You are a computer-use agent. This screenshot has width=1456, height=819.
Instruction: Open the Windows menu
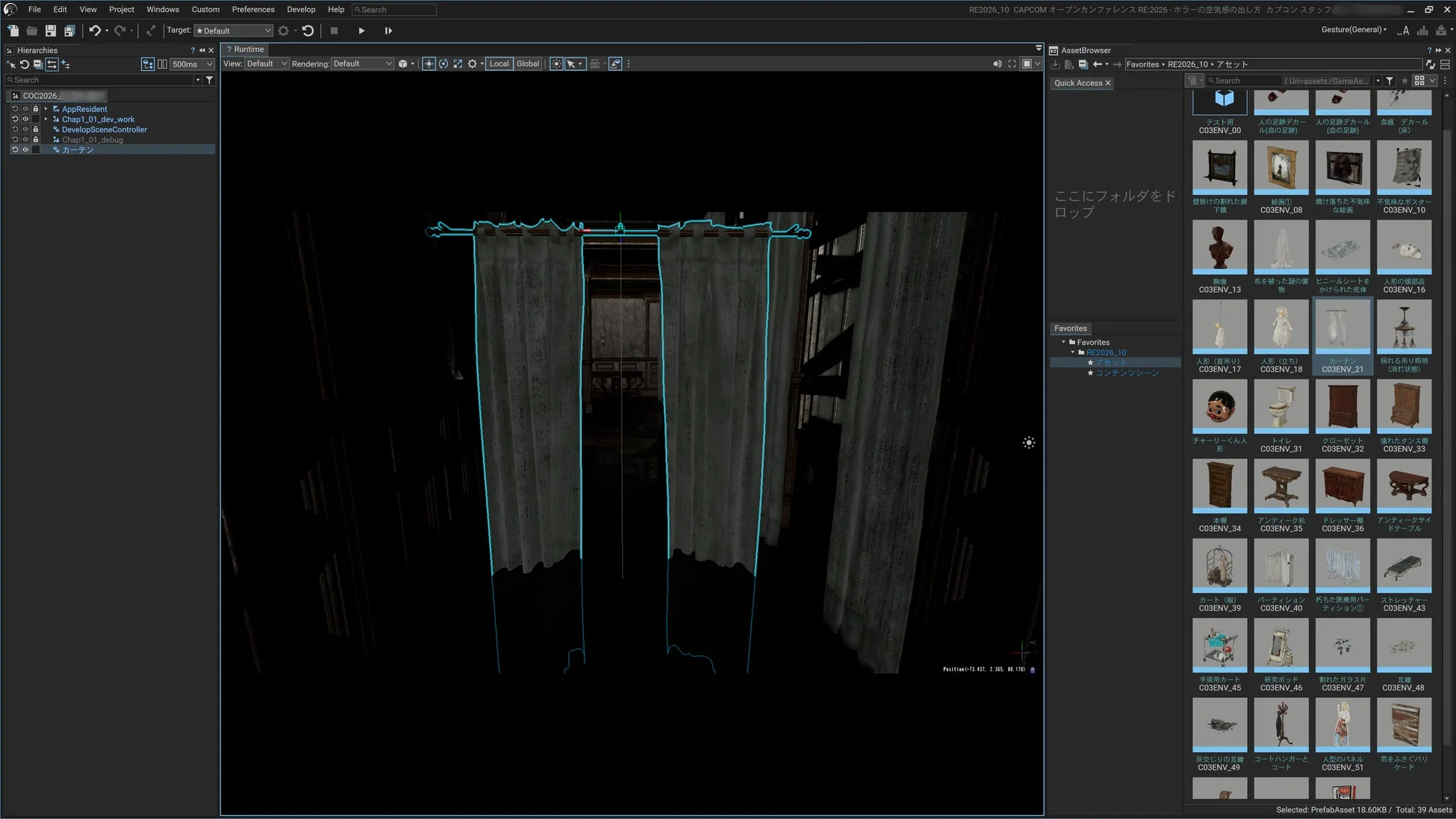pyautogui.click(x=163, y=10)
